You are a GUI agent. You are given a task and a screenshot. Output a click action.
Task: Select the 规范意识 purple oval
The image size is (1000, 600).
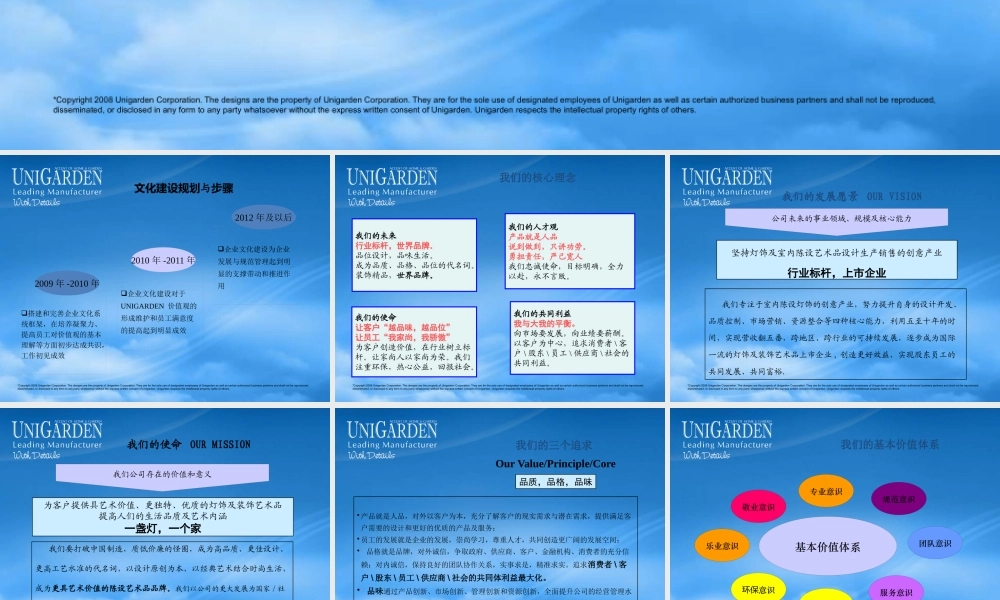[x=899, y=499]
